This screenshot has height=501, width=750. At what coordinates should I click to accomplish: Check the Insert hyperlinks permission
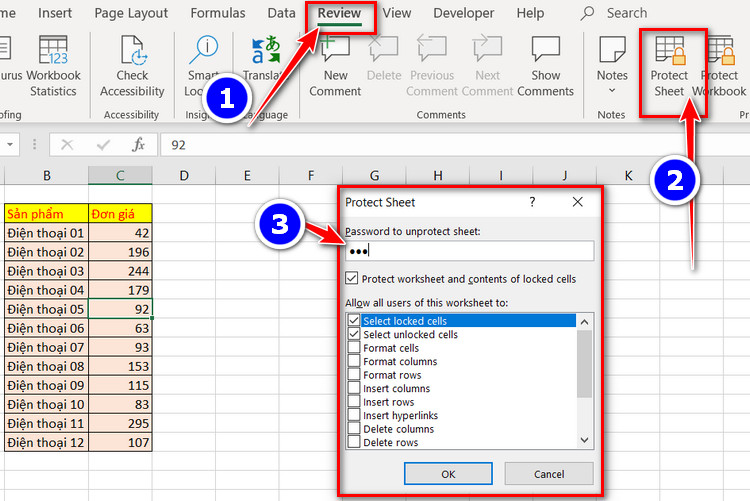click(x=354, y=415)
